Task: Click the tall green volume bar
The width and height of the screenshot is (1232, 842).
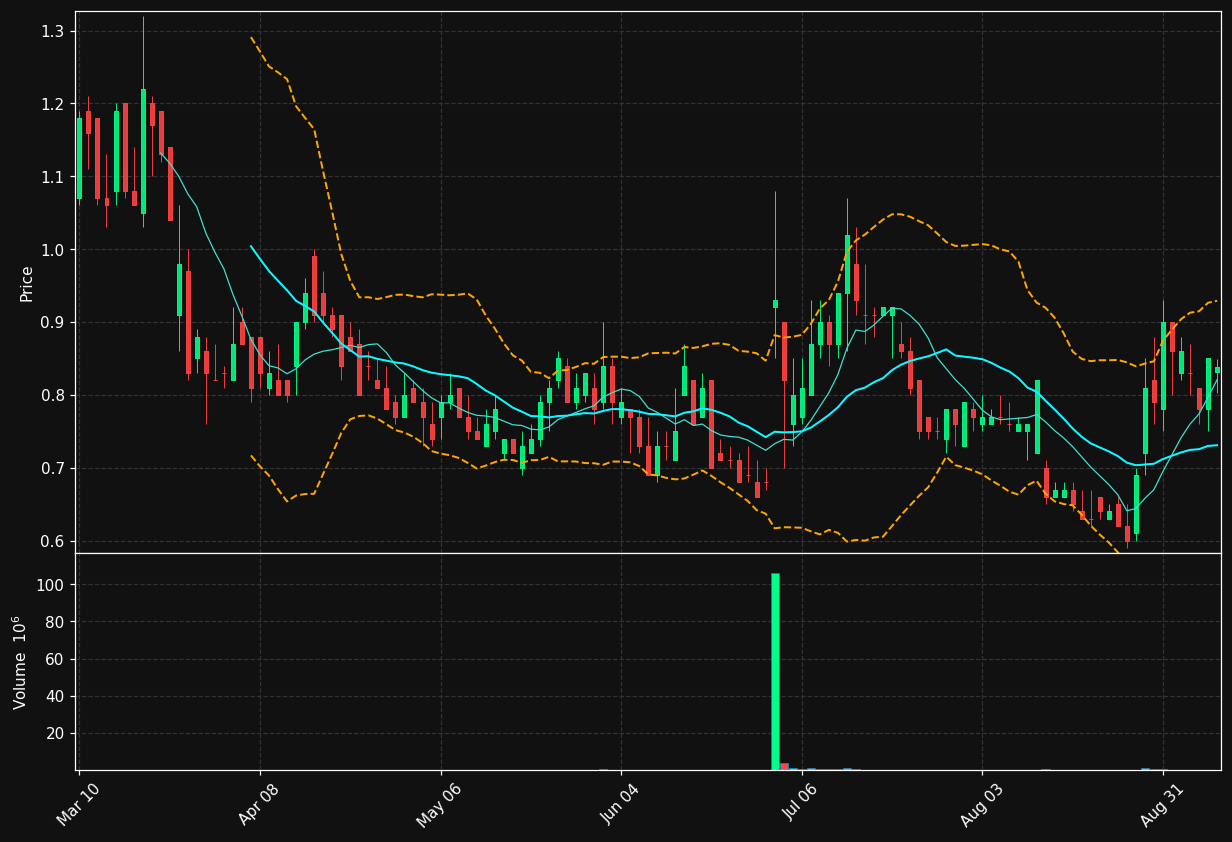Action: coord(775,671)
